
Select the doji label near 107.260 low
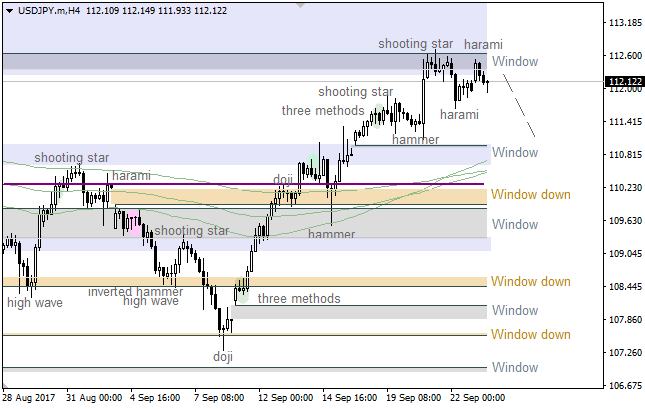tap(222, 356)
